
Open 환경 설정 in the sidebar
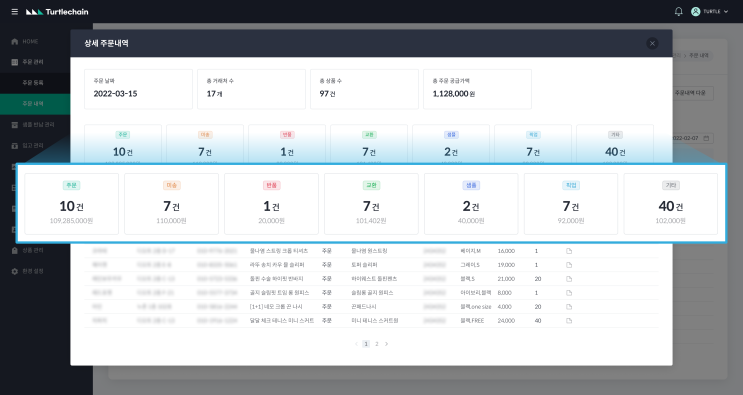(33, 271)
